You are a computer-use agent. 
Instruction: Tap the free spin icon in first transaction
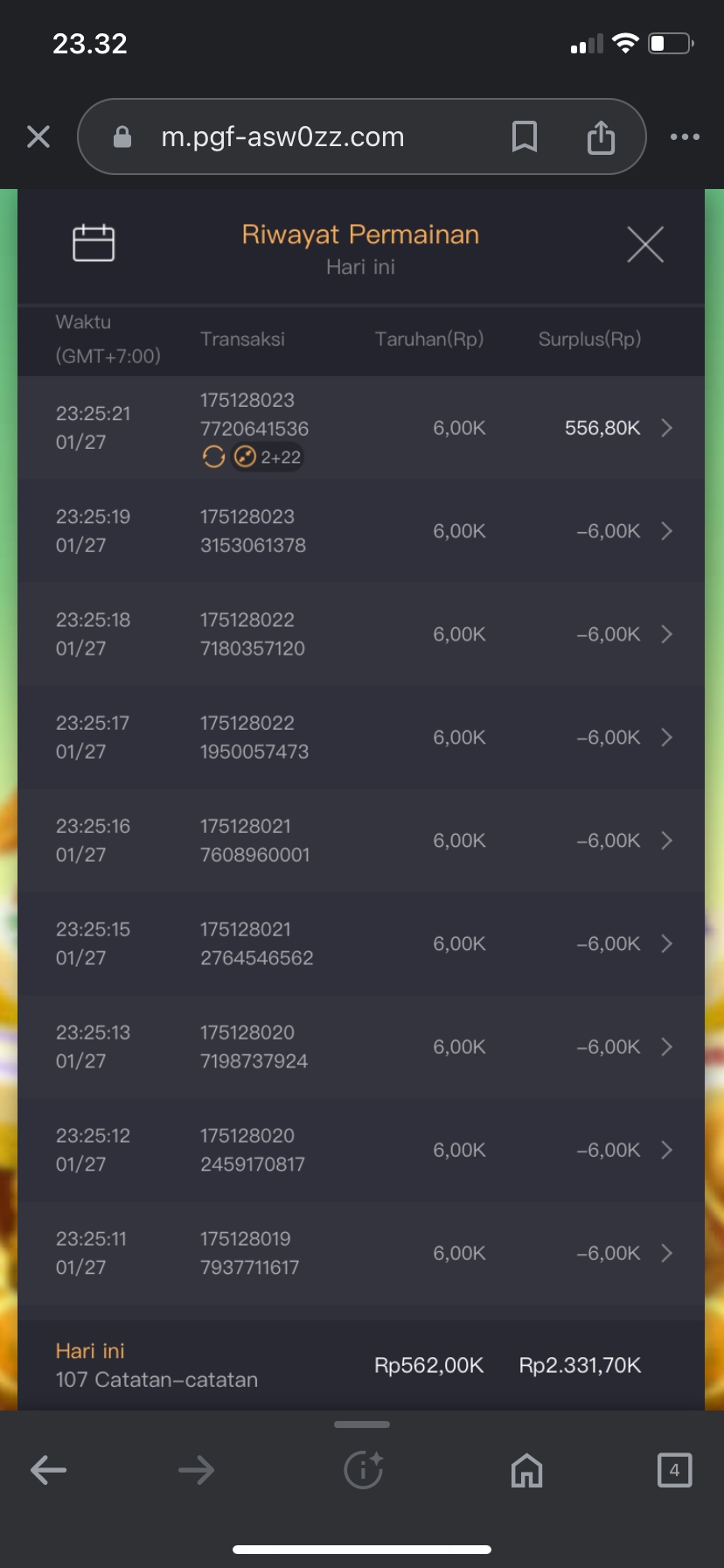[x=213, y=457]
